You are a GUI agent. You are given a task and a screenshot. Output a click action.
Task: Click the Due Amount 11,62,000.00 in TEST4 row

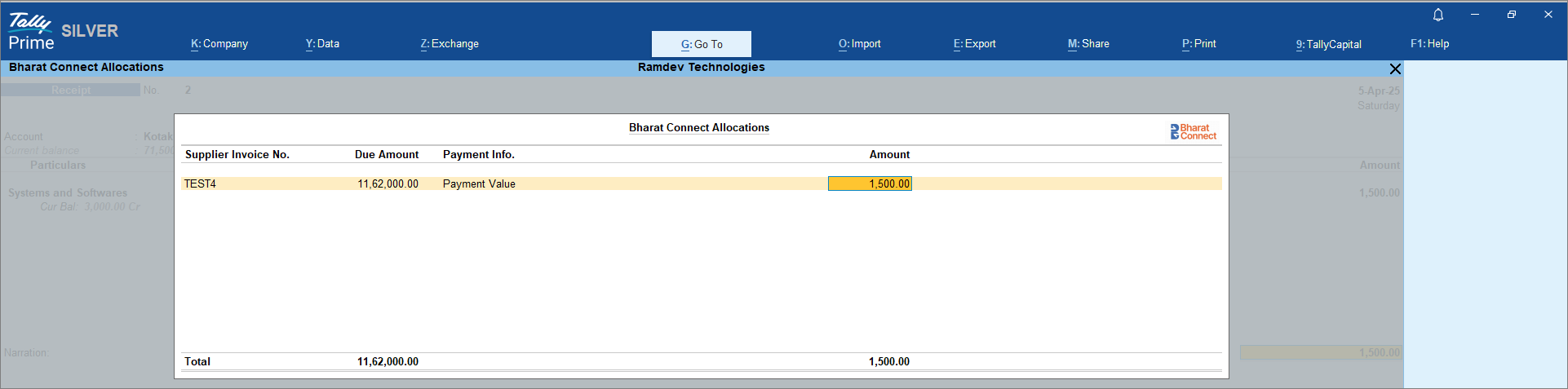tap(388, 184)
